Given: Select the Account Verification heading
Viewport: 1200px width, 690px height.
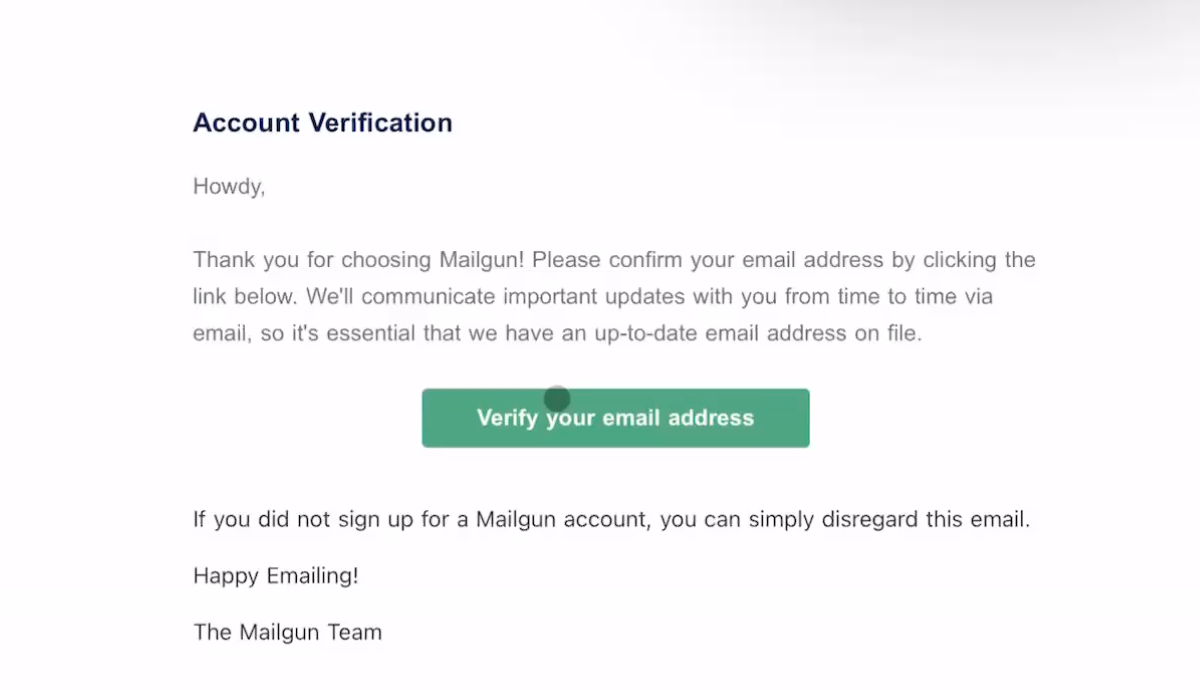Looking at the screenshot, I should (x=322, y=122).
